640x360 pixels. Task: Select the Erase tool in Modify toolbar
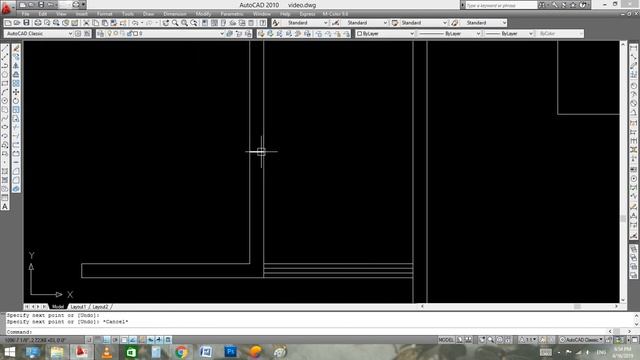(16, 48)
